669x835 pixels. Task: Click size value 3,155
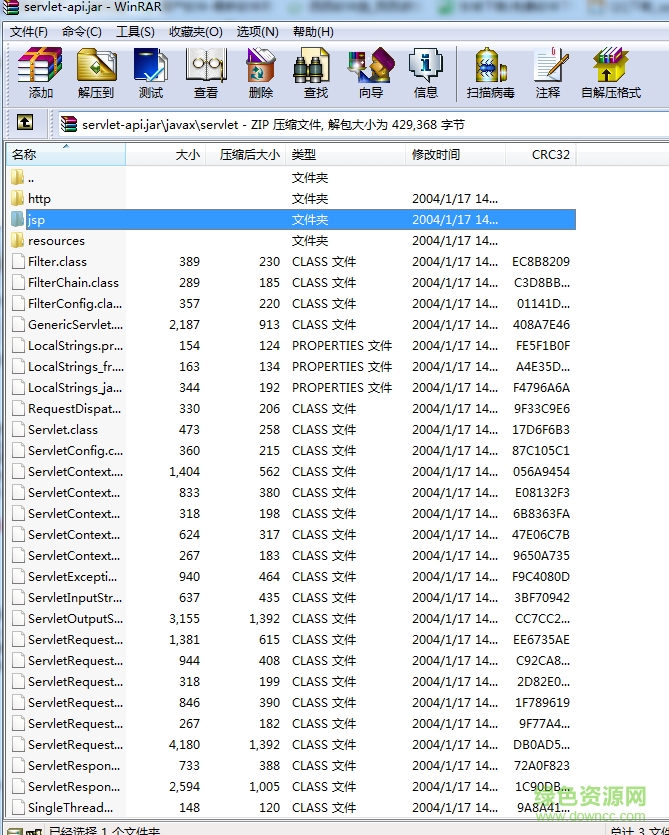(x=184, y=619)
